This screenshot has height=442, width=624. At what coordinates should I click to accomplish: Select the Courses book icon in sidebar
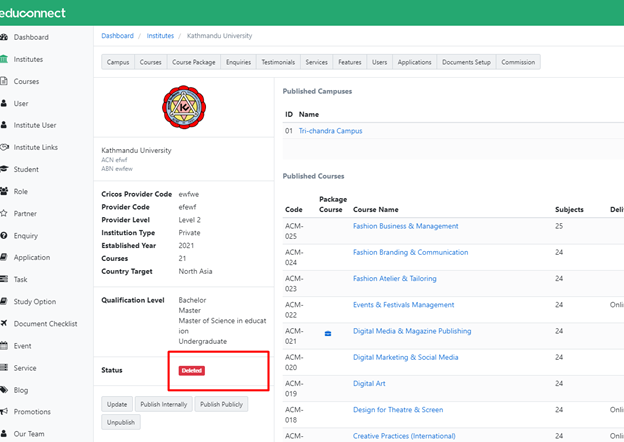pyautogui.click(x=5, y=81)
